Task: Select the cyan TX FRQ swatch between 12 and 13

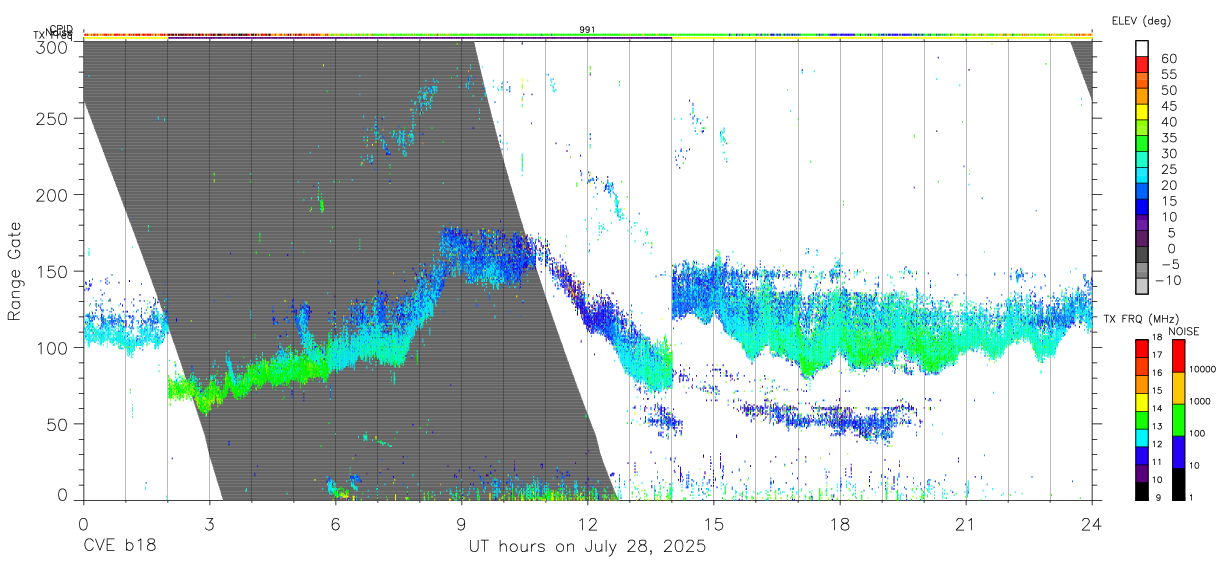Action: click(x=1142, y=436)
